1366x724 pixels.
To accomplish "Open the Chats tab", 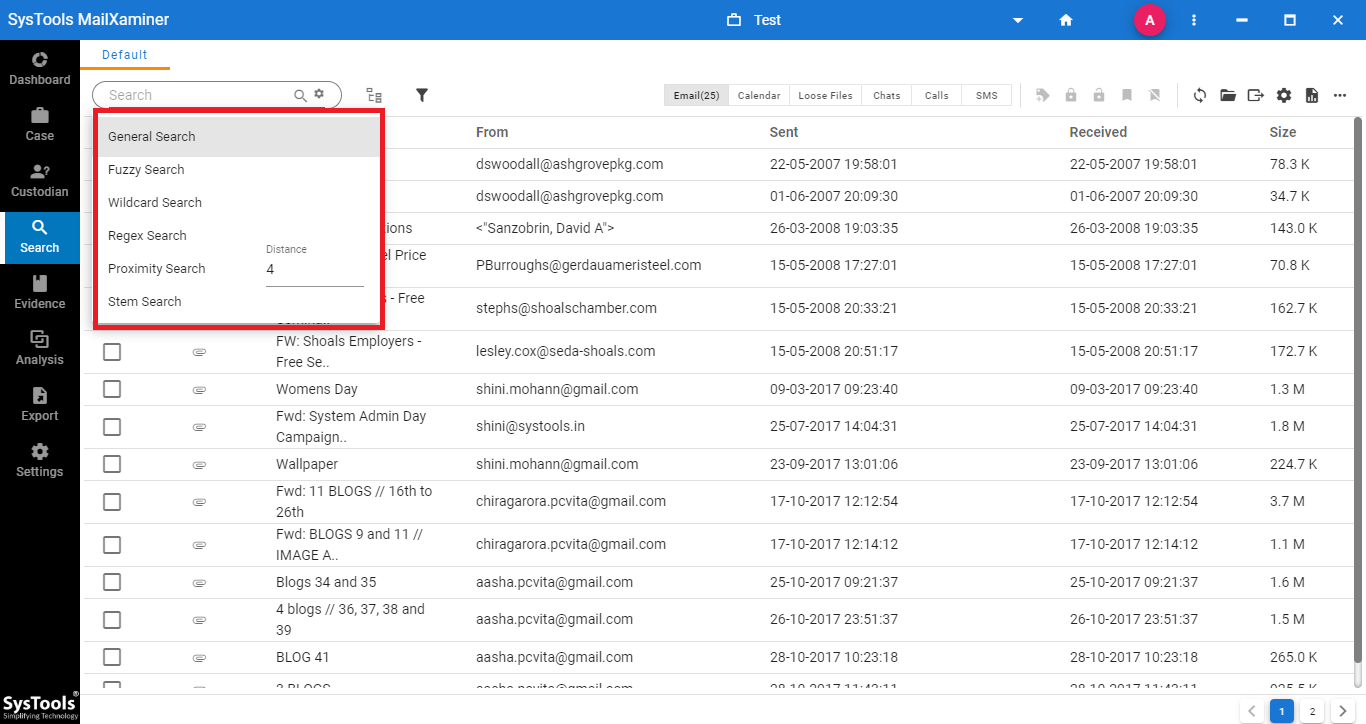I will pos(886,95).
